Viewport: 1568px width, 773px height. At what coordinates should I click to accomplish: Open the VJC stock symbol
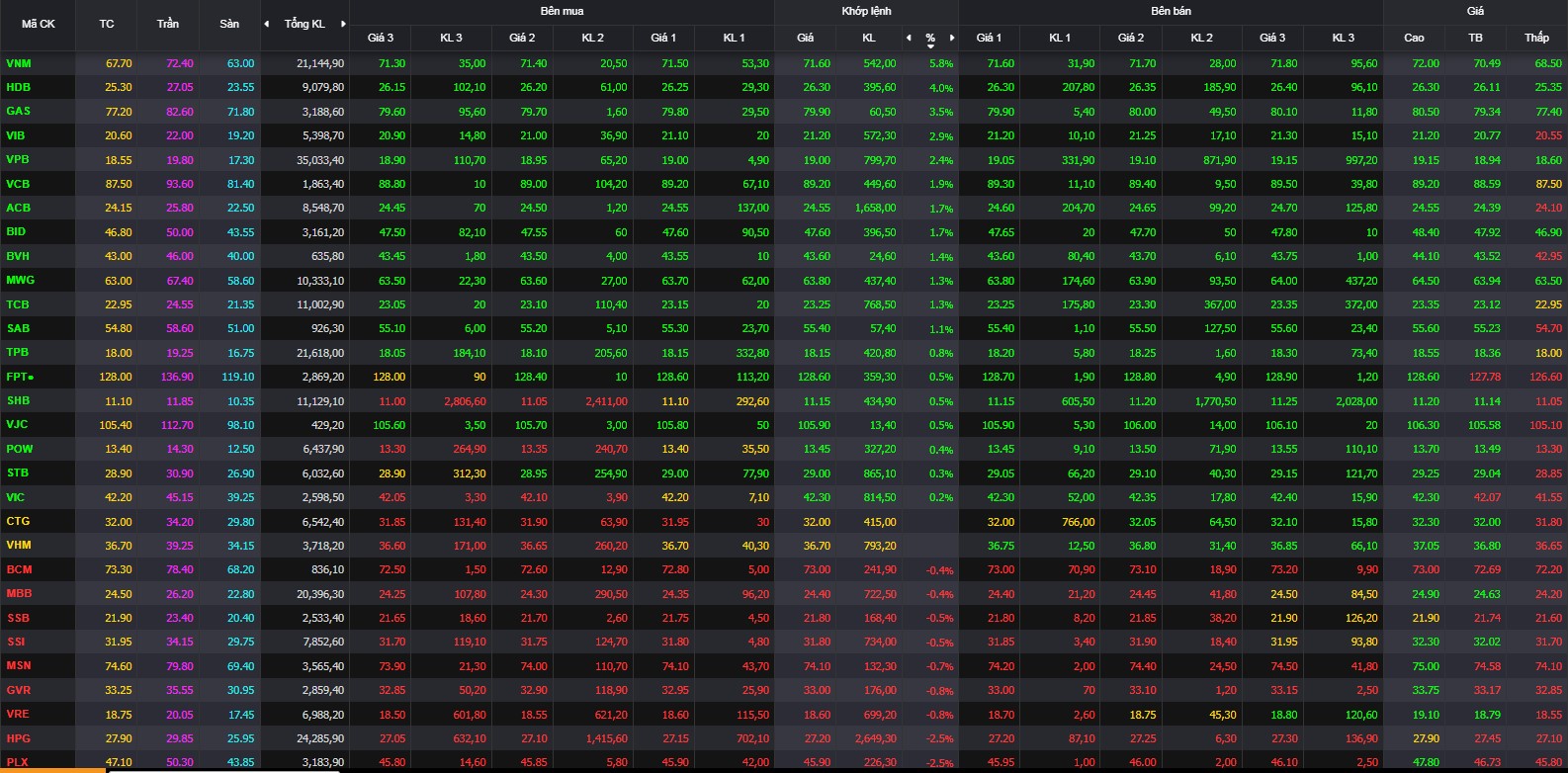[17, 424]
